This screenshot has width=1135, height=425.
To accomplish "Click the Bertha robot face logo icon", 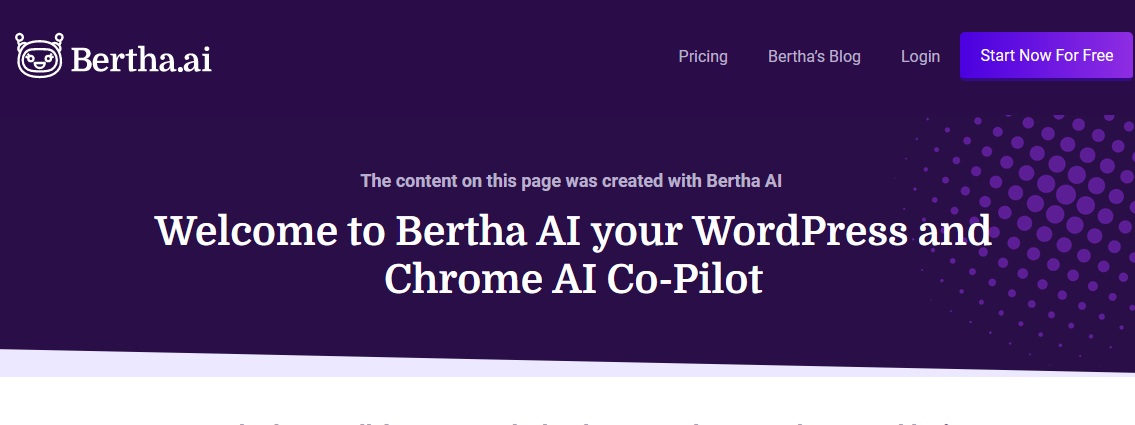I will coord(40,55).
